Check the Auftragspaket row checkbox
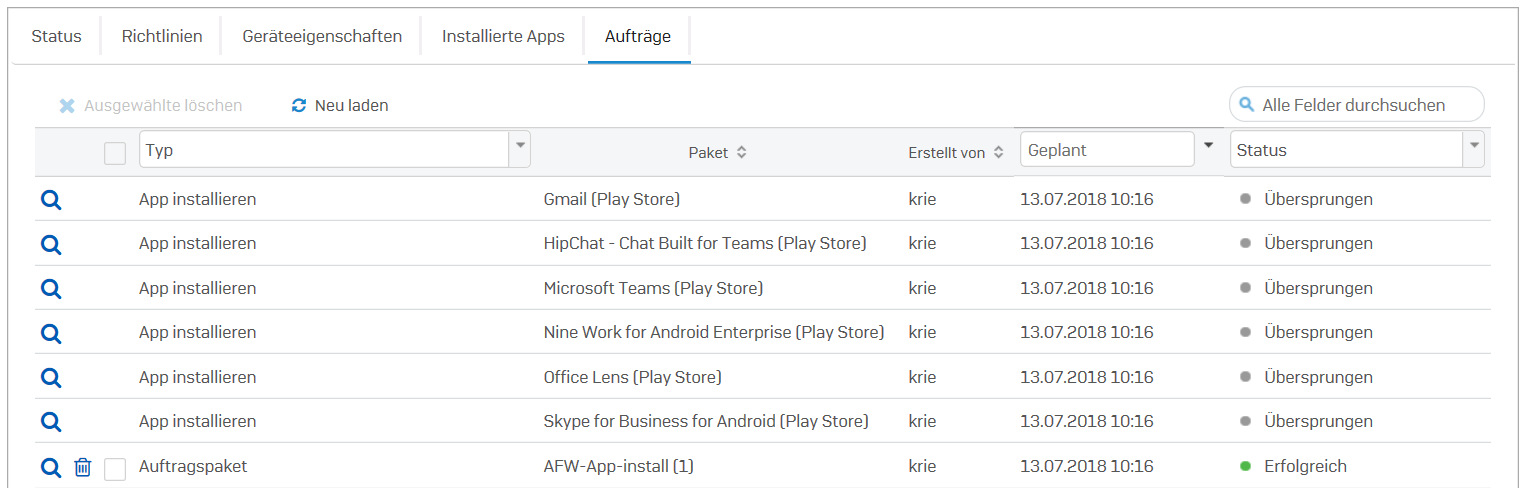This screenshot has width=1525, height=488. pos(115,469)
